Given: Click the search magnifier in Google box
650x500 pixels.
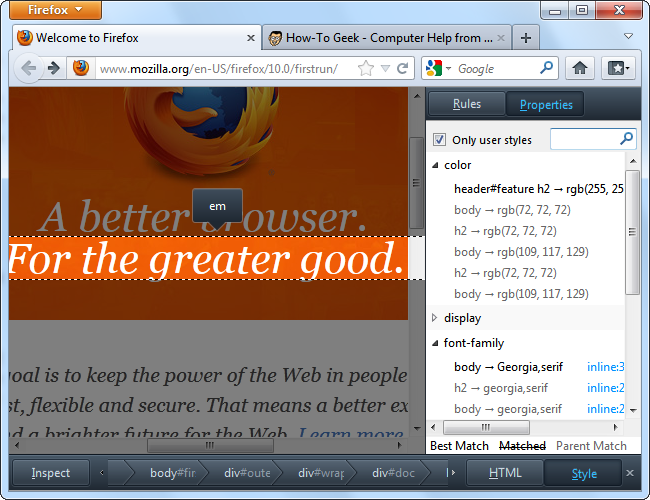Looking at the screenshot, I should (546, 68).
